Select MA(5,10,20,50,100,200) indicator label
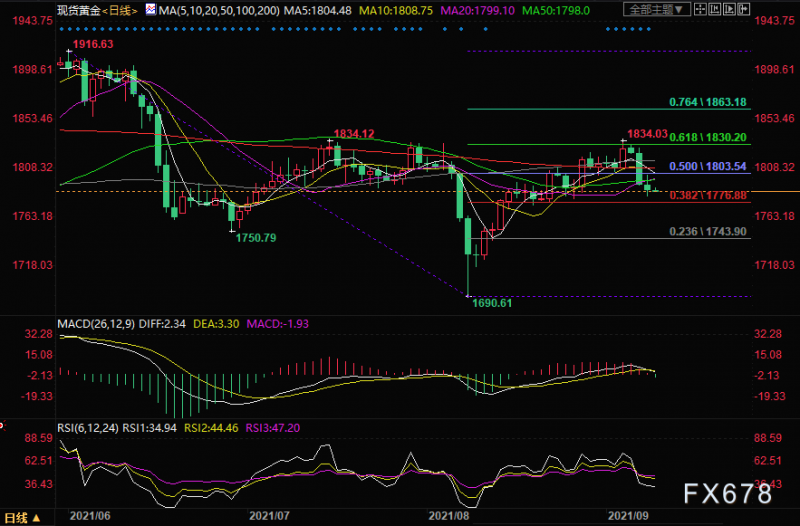The image size is (800, 526). pos(219,10)
